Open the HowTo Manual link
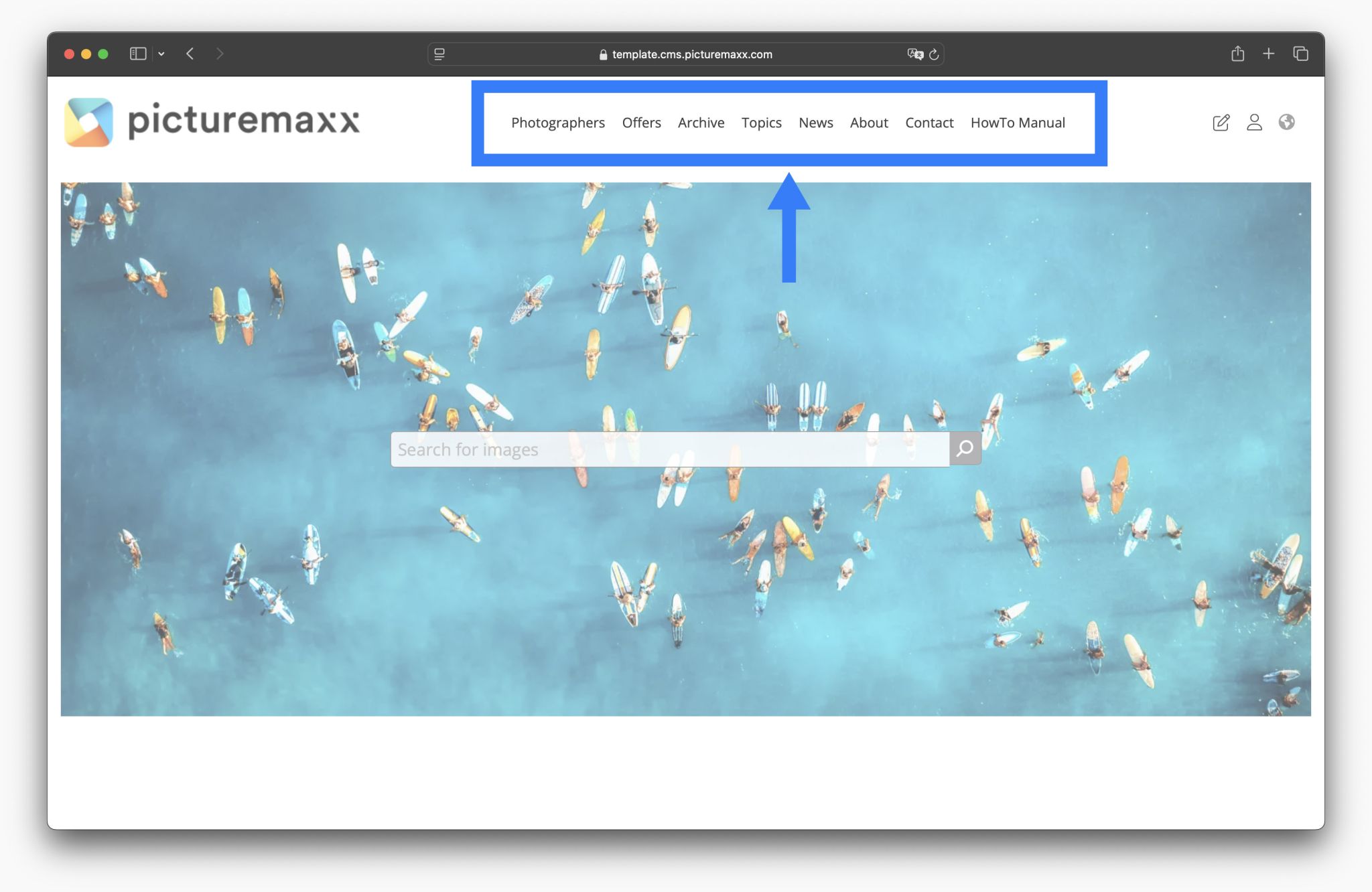The image size is (1372, 892). pos(1018,123)
